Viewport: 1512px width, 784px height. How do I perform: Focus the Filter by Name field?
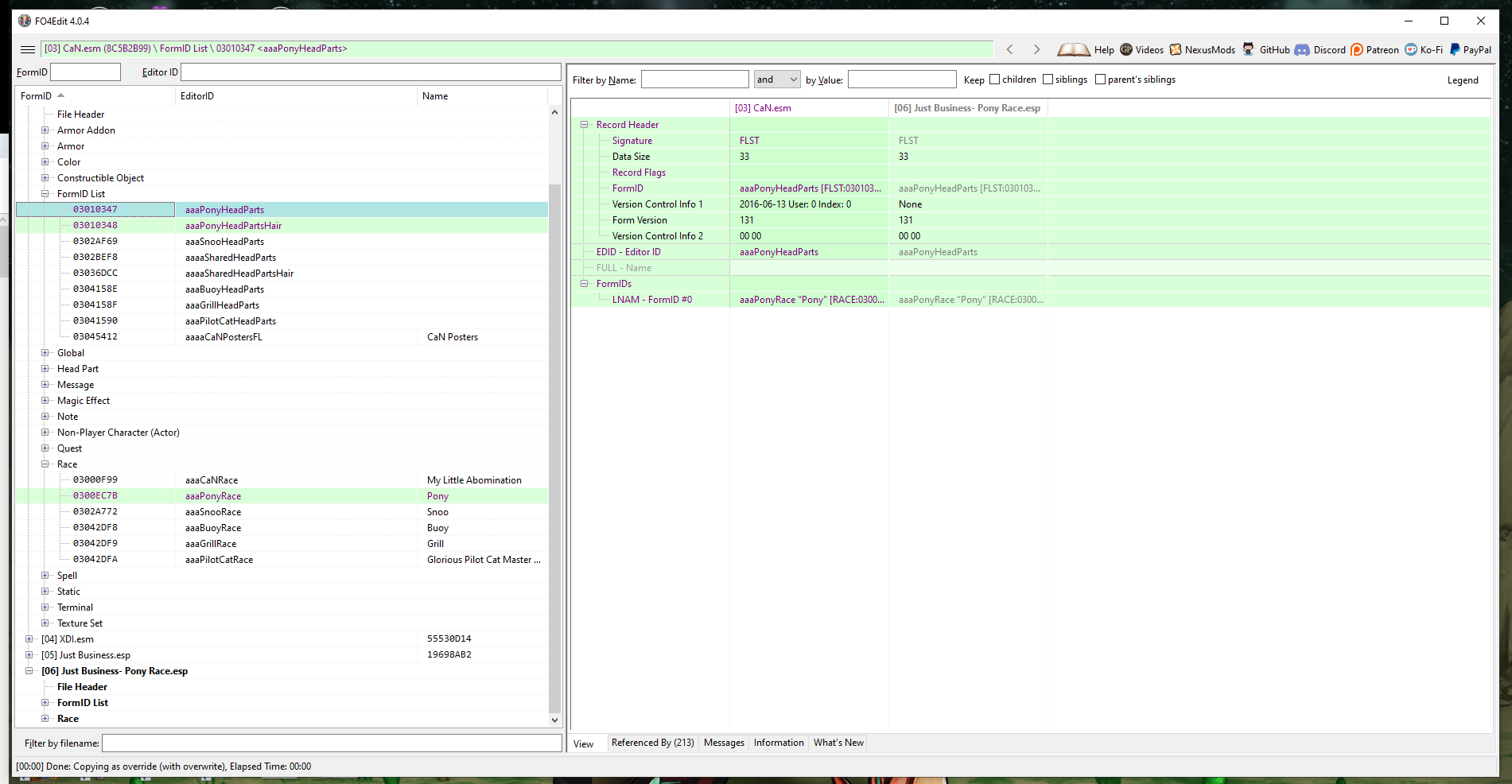pos(695,80)
